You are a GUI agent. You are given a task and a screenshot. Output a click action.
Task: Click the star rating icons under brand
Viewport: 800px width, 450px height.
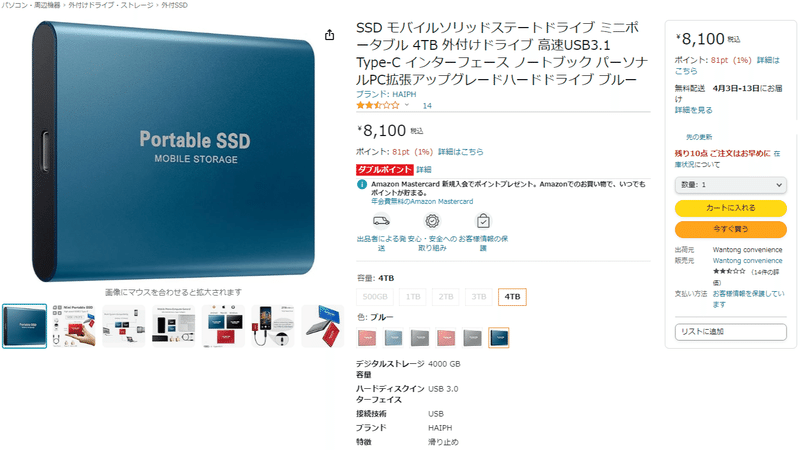pyautogui.click(x=378, y=105)
